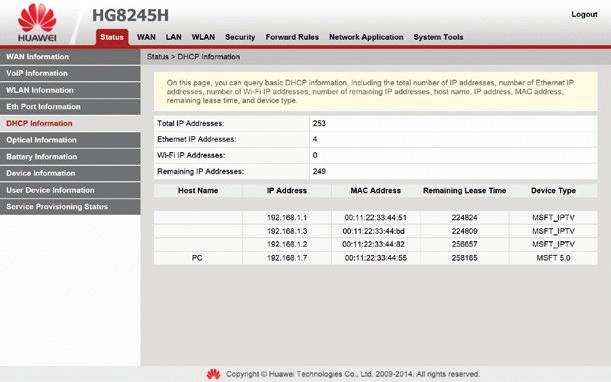Click the HG8245H model title

[130, 16]
